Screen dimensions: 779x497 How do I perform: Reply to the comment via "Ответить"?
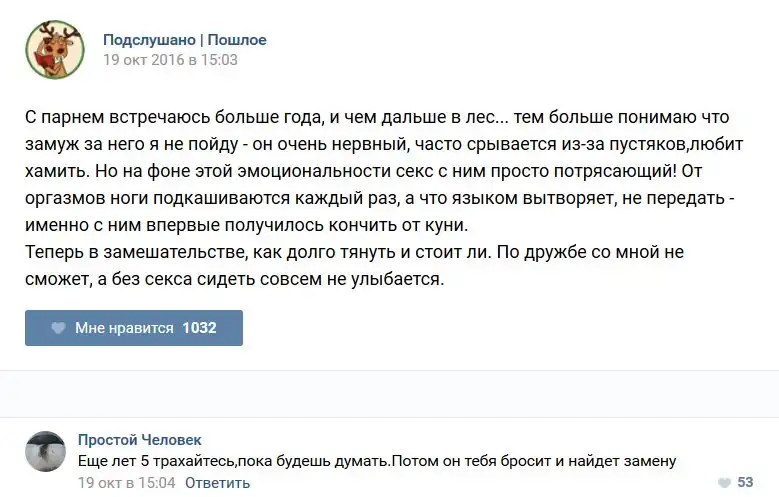click(x=217, y=483)
